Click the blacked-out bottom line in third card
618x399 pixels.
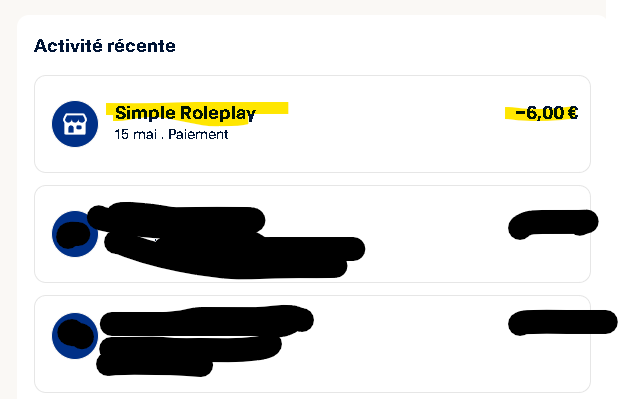click(154, 365)
